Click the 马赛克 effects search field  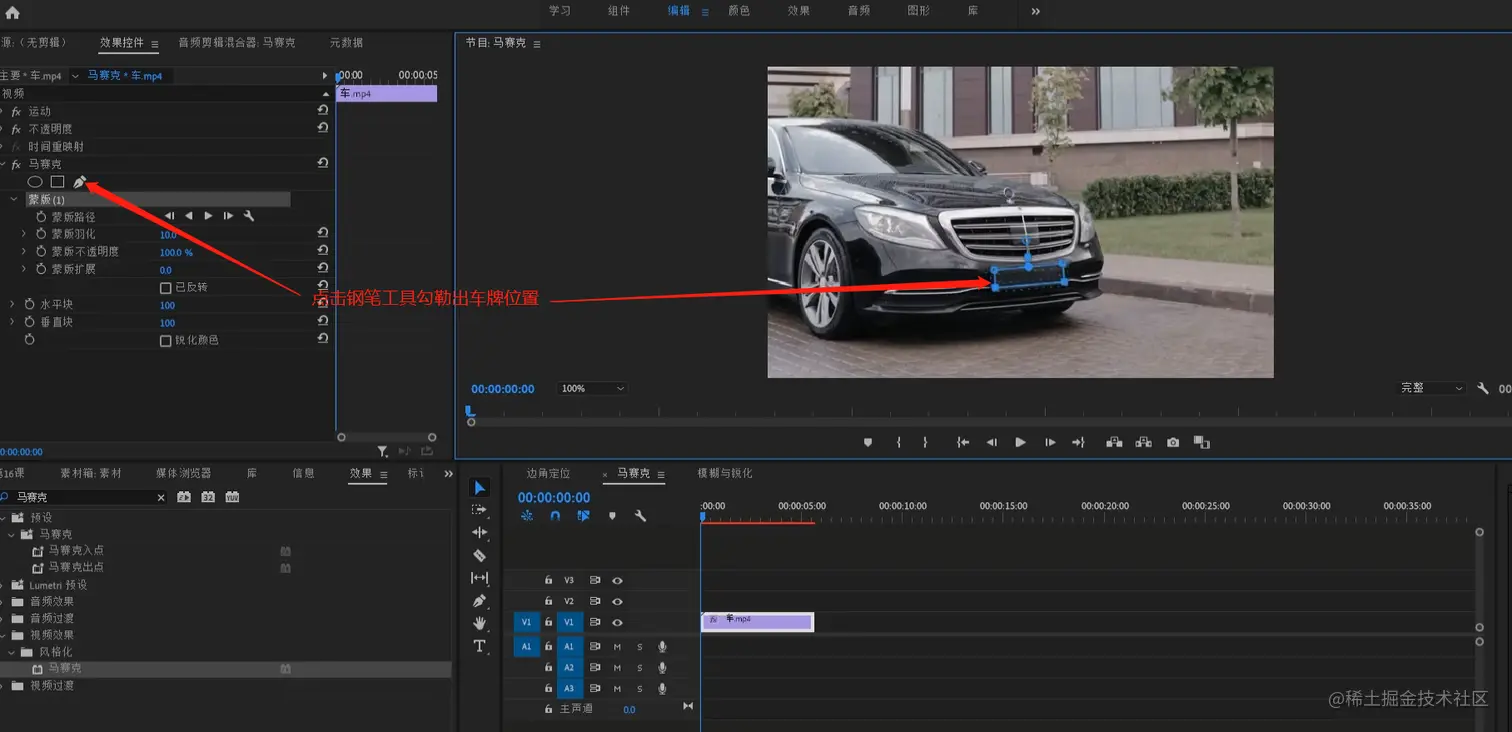pos(83,497)
